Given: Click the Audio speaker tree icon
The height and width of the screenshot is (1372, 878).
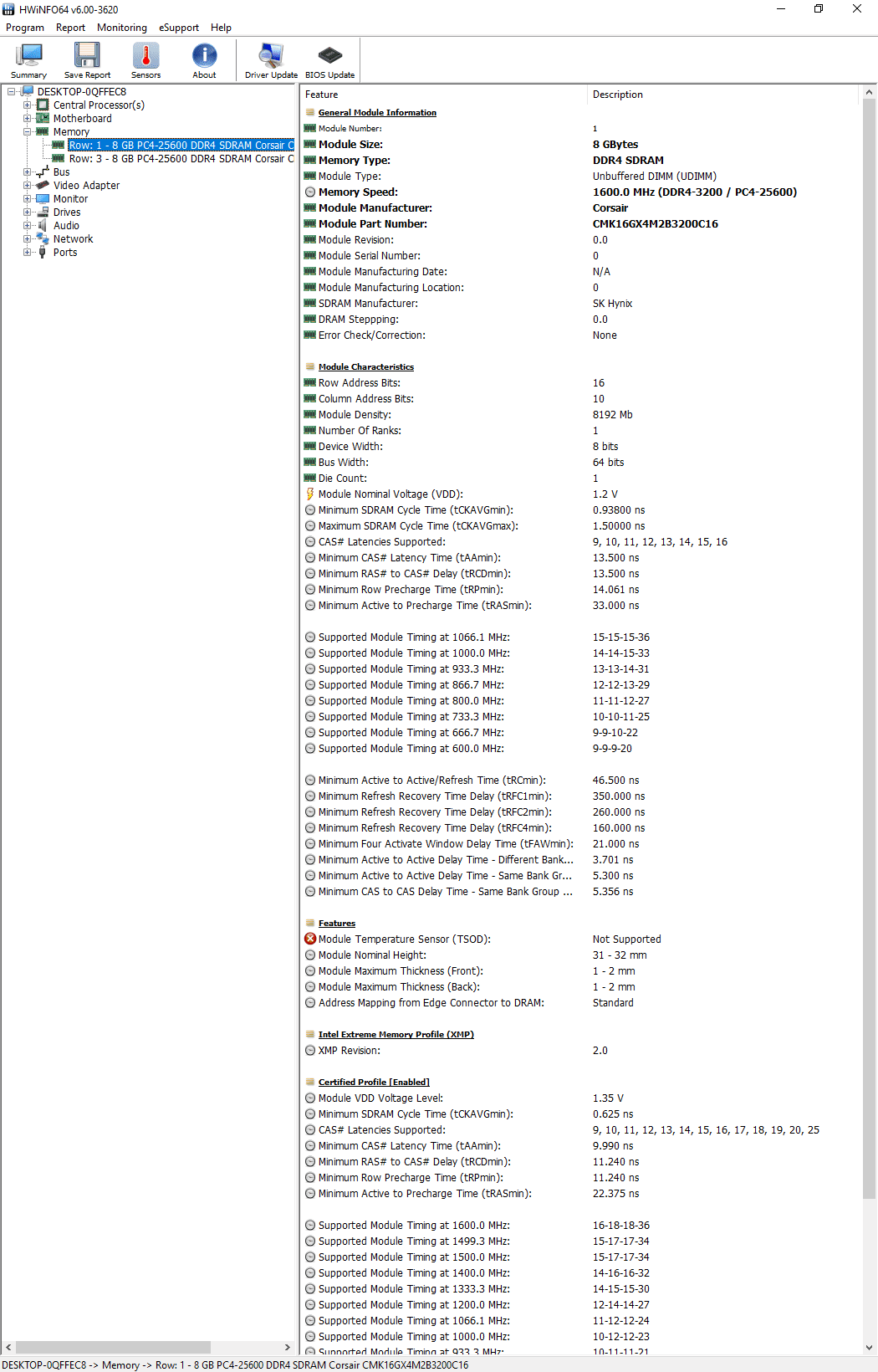Looking at the screenshot, I should click(x=43, y=226).
